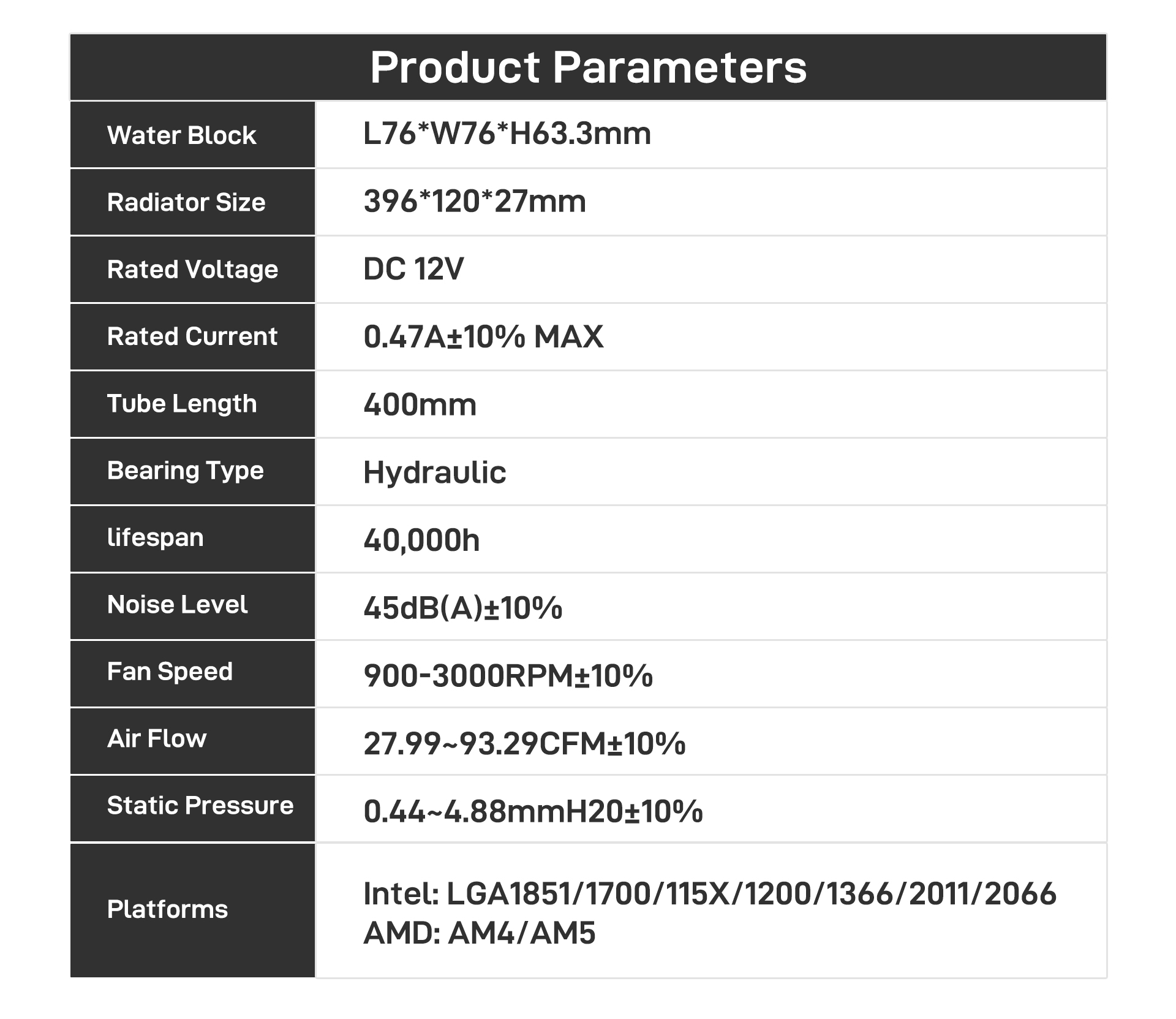This screenshot has width=1176, height=1019.
Task: Select the Water Block label cell
Action: click(x=181, y=135)
